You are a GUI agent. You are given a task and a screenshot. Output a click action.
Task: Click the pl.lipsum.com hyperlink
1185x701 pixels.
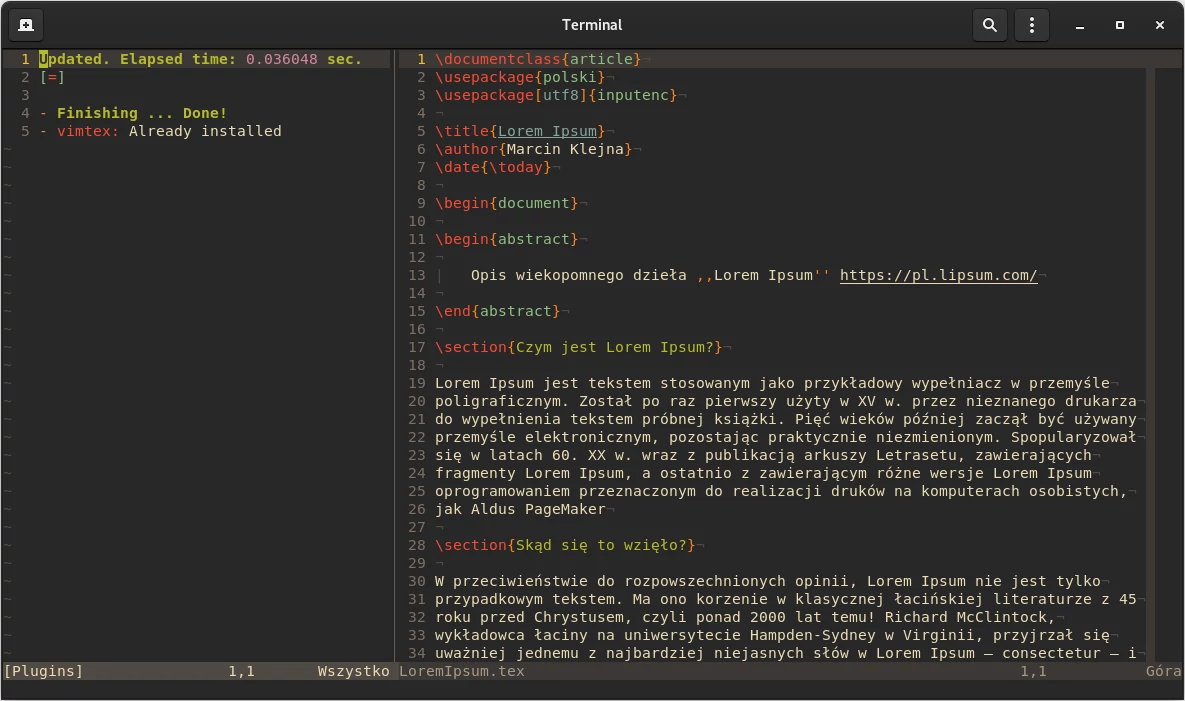coord(937,275)
